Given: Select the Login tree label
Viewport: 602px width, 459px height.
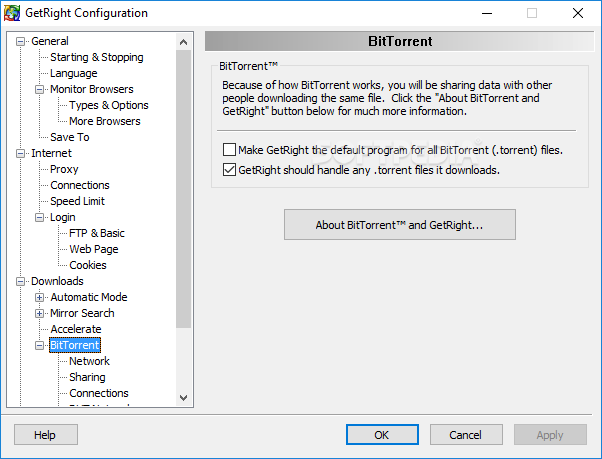Looking at the screenshot, I should tap(63, 217).
